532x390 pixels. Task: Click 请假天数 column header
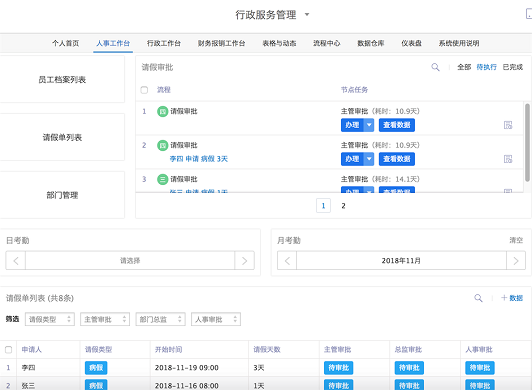pos(267,350)
